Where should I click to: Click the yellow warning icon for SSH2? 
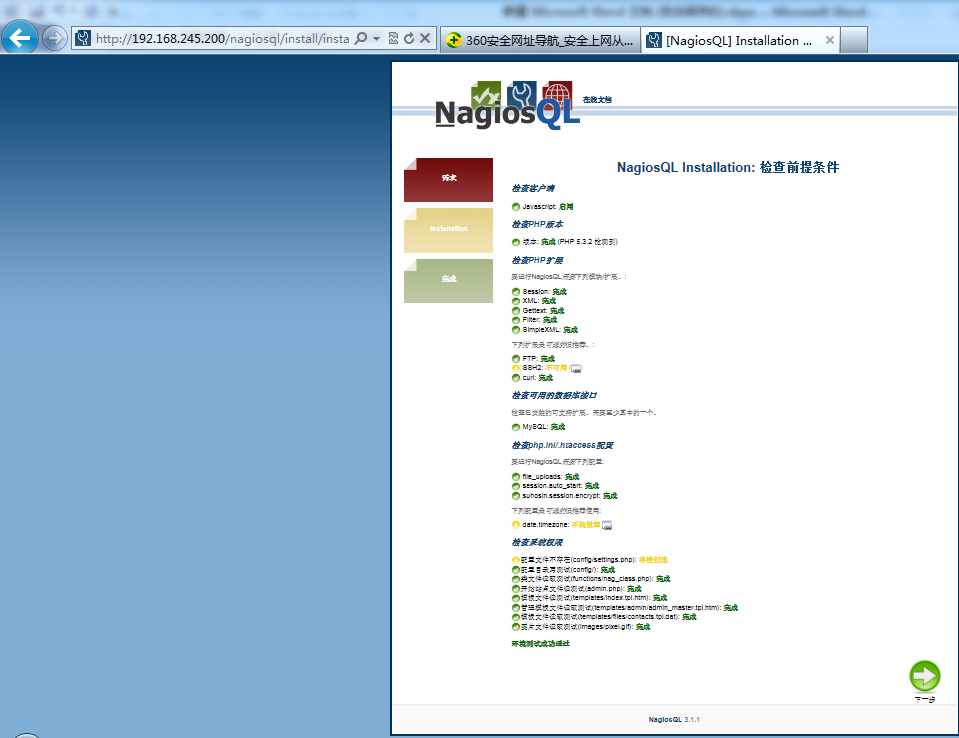pyautogui.click(x=516, y=368)
